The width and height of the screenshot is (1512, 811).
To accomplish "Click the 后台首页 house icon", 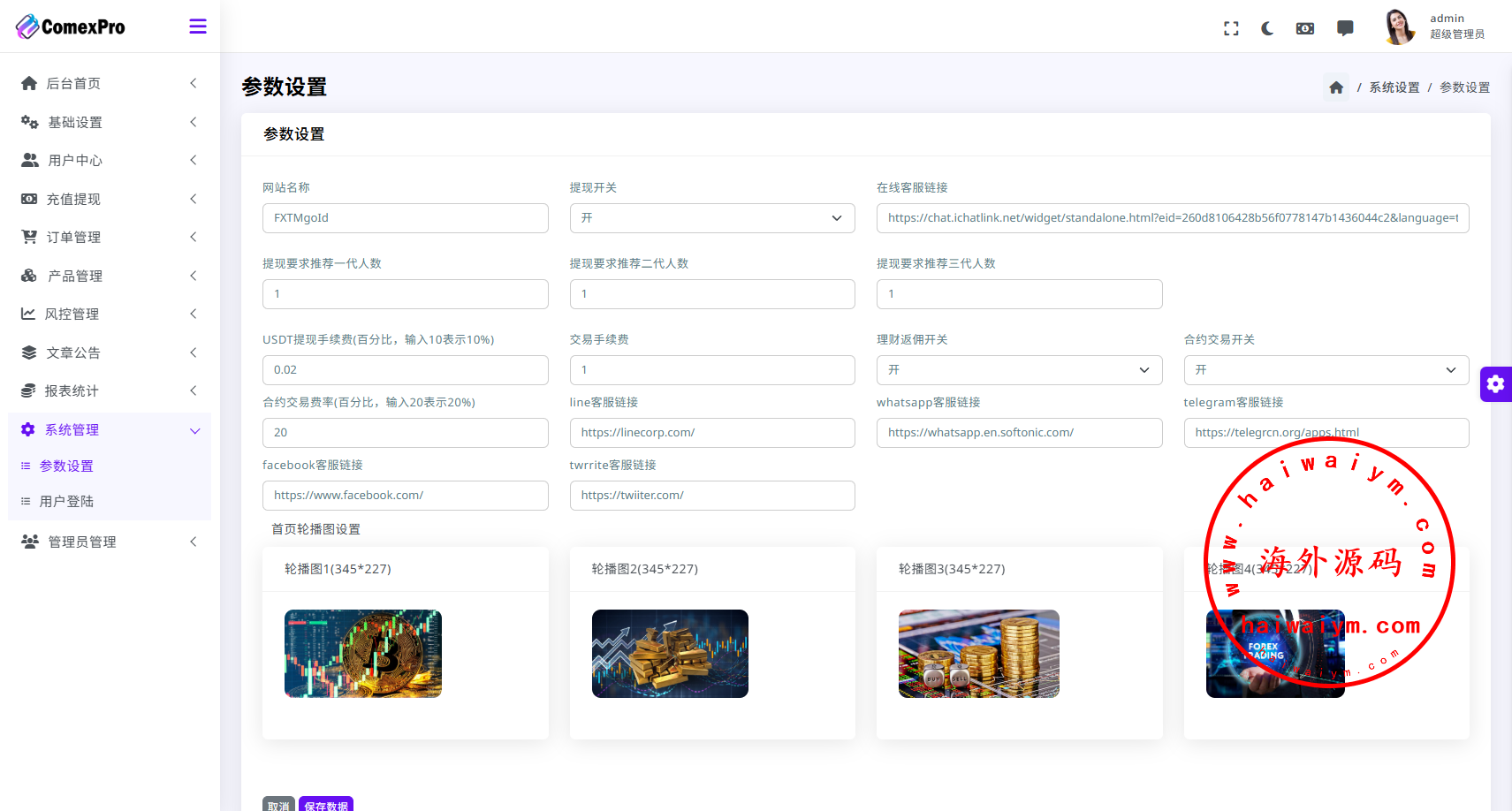I will [x=29, y=83].
